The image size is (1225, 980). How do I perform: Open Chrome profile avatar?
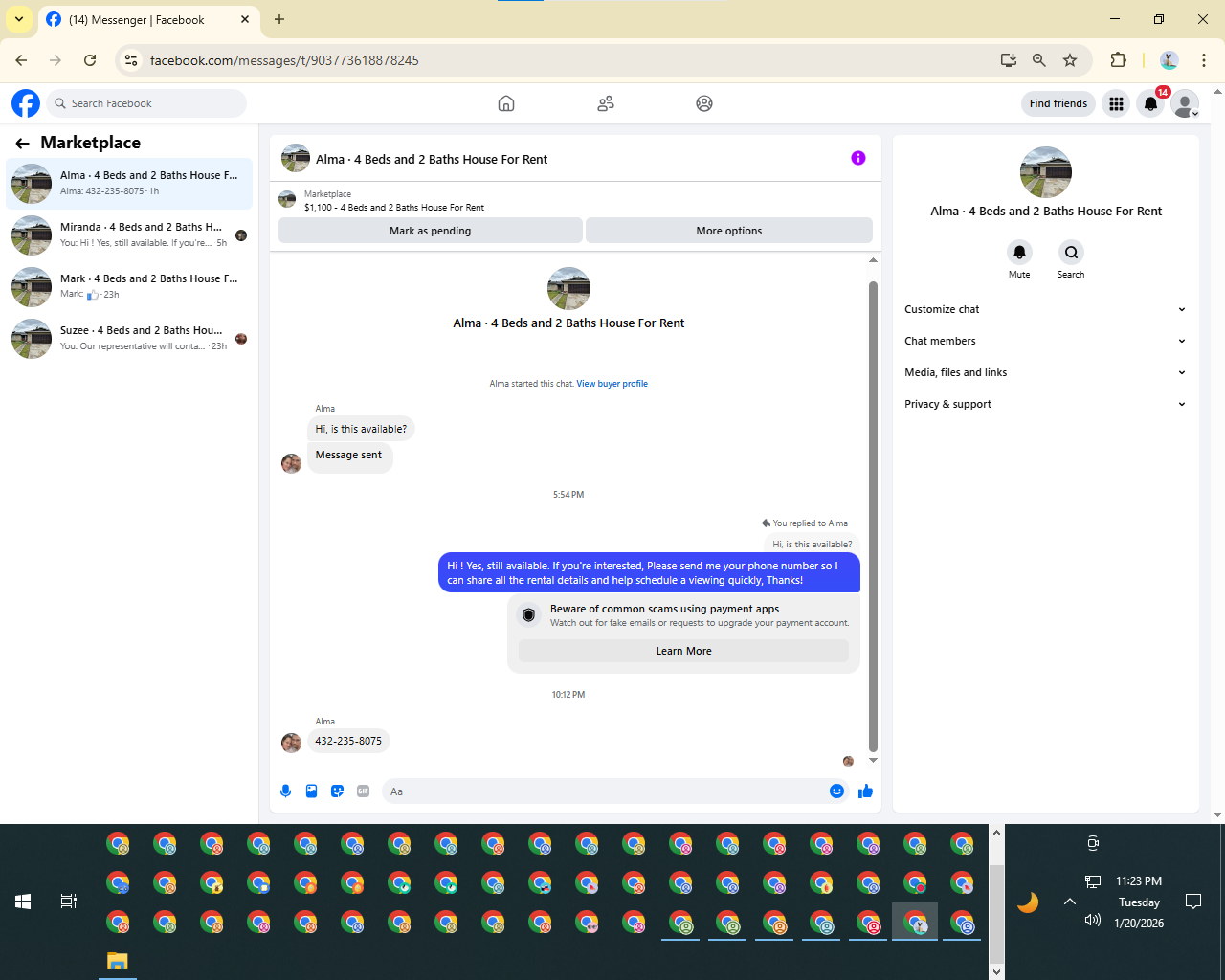1169,60
